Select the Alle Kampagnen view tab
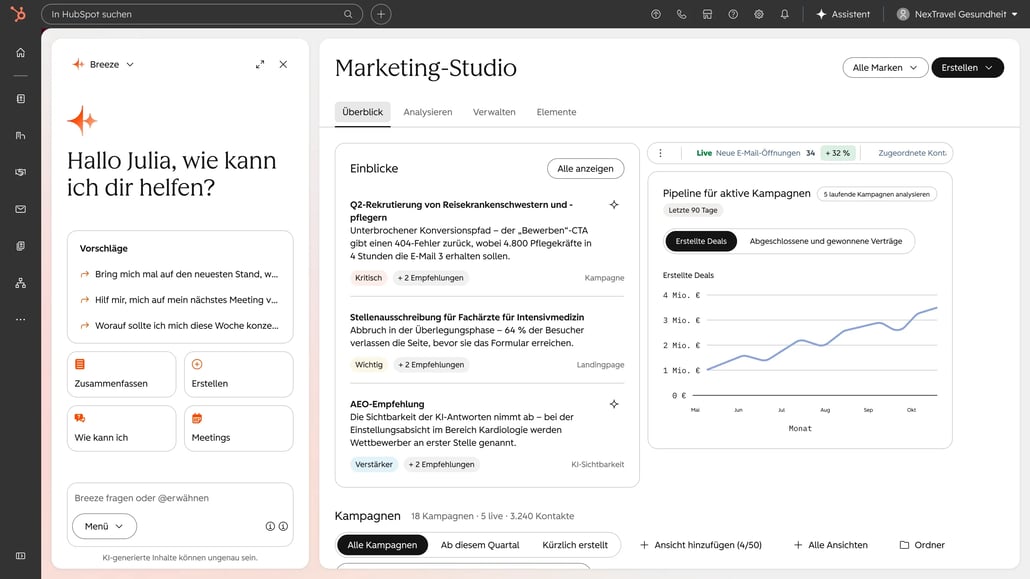 point(382,545)
